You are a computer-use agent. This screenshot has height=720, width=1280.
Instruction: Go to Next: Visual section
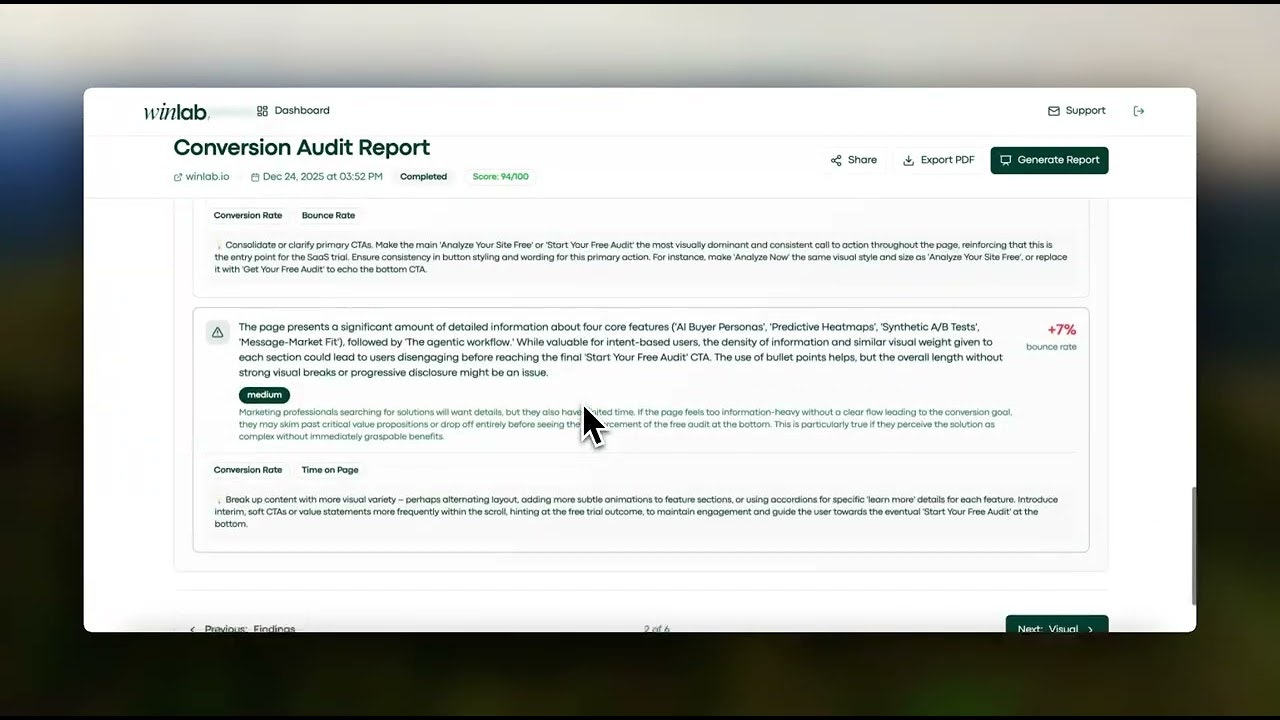[x=1056, y=626]
